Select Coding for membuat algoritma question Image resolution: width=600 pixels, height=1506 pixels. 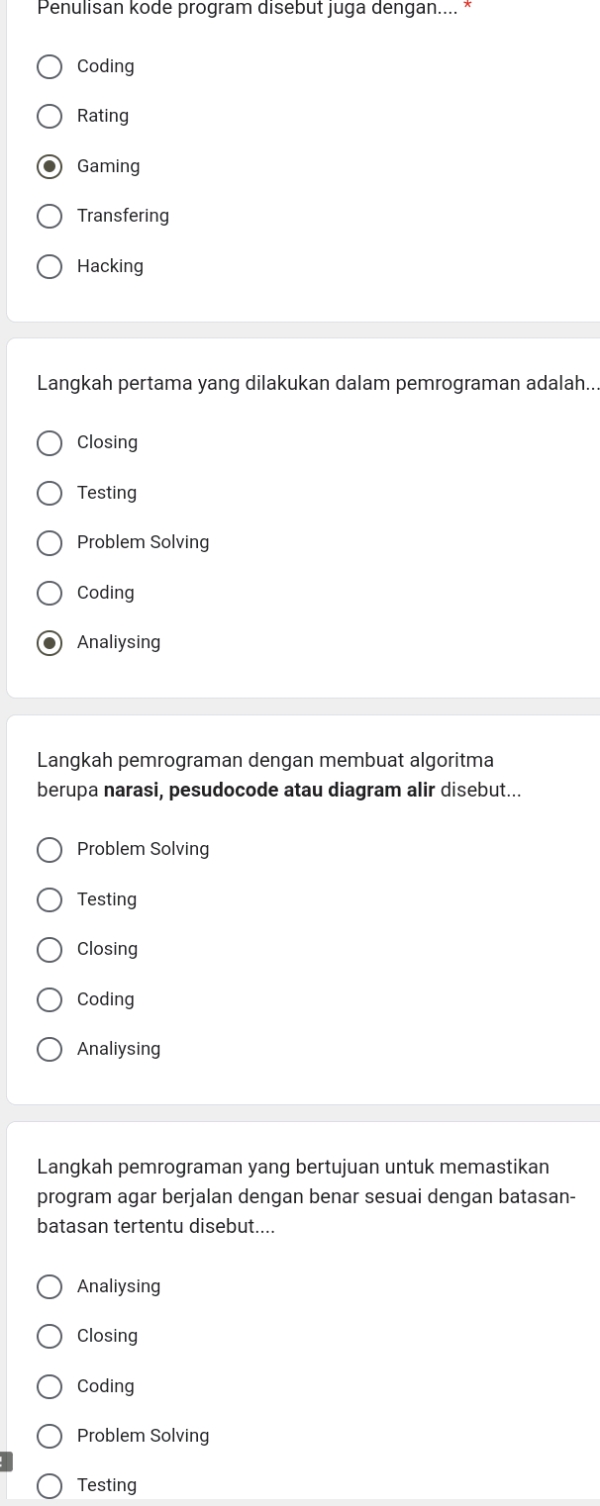(x=49, y=999)
